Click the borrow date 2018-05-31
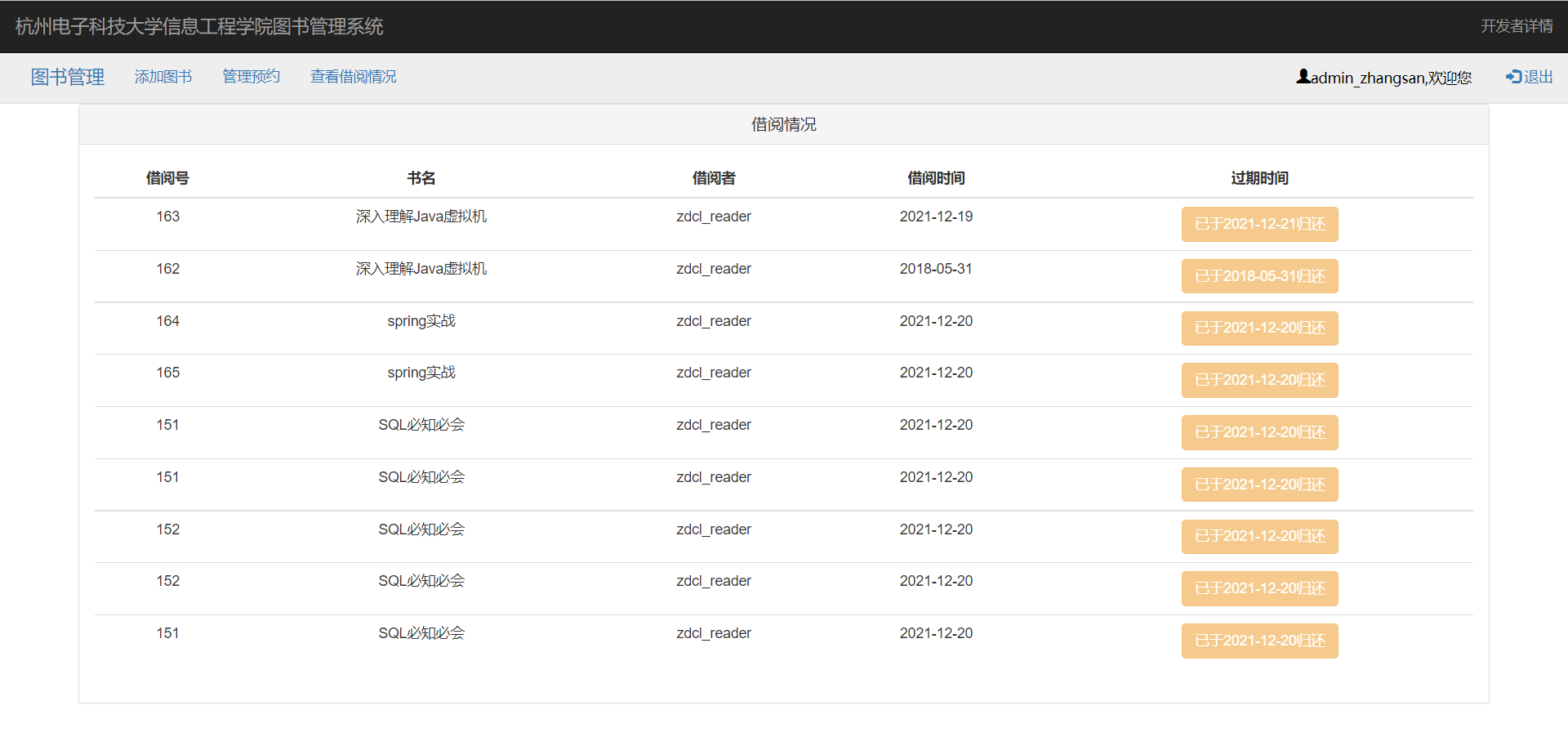The height and width of the screenshot is (737, 1568). (x=936, y=269)
